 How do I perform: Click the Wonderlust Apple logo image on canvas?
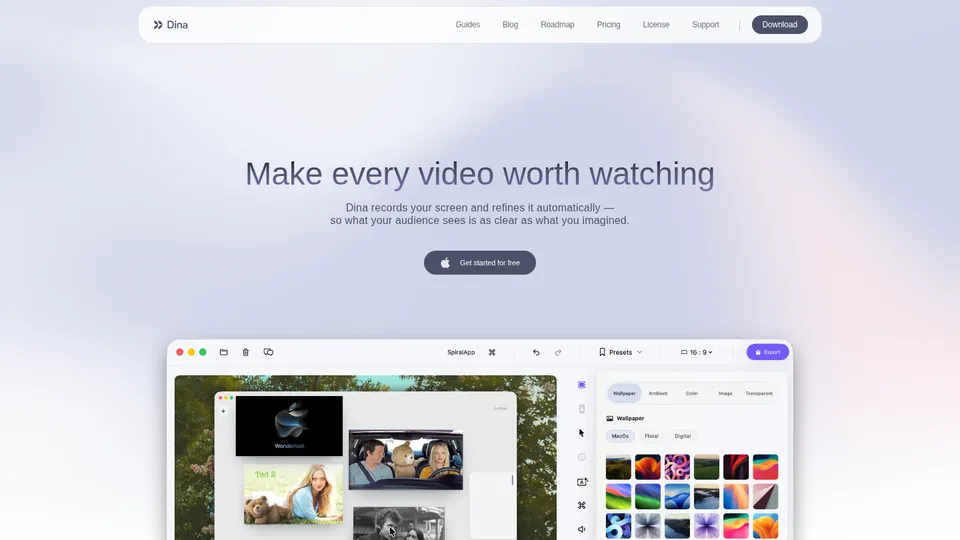click(289, 426)
